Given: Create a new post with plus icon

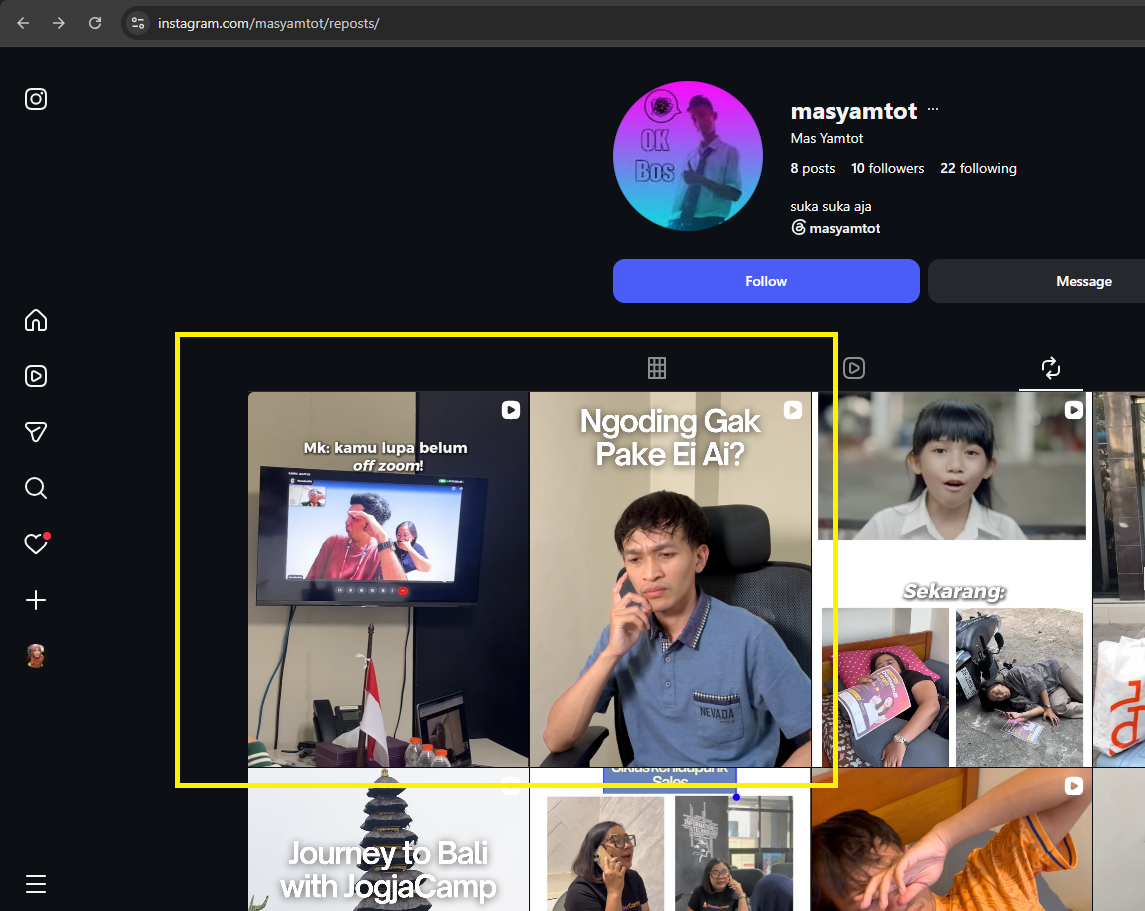Looking at the screenshot, I should pyautogui.click(x=36, y=600).
